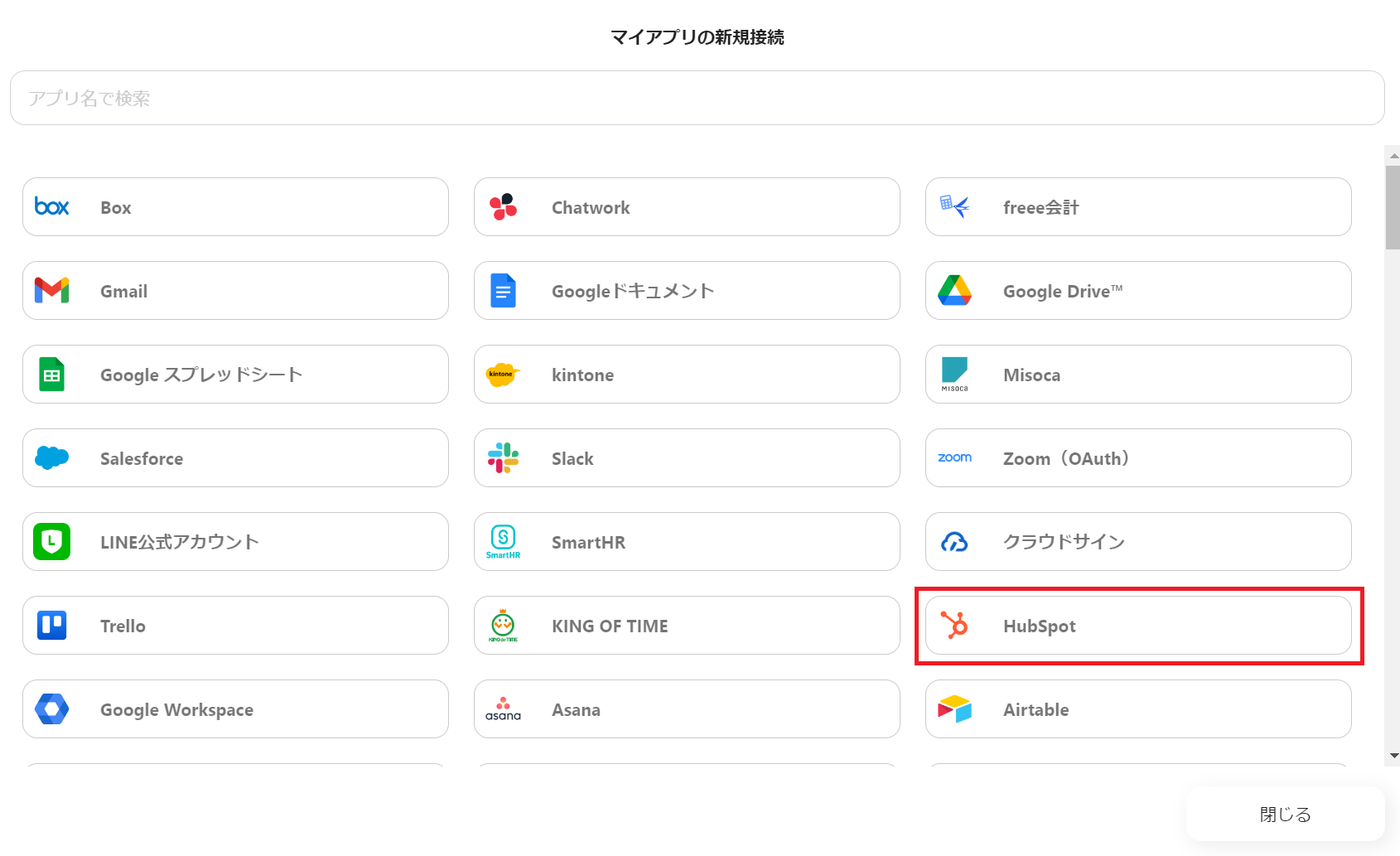Select the クラウドサイン app label
Image resolution: width=1400 pixels, height=856 pixels.
point(1064,543)
